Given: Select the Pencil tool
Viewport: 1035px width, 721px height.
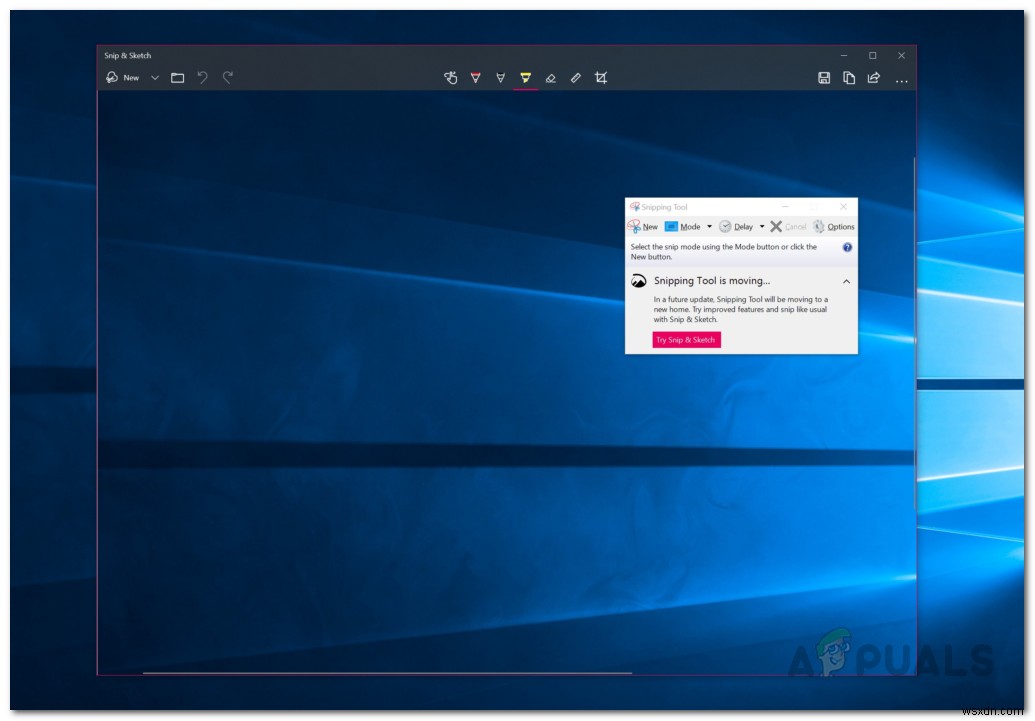Looking at the screenshot, I should coord(500,77).
